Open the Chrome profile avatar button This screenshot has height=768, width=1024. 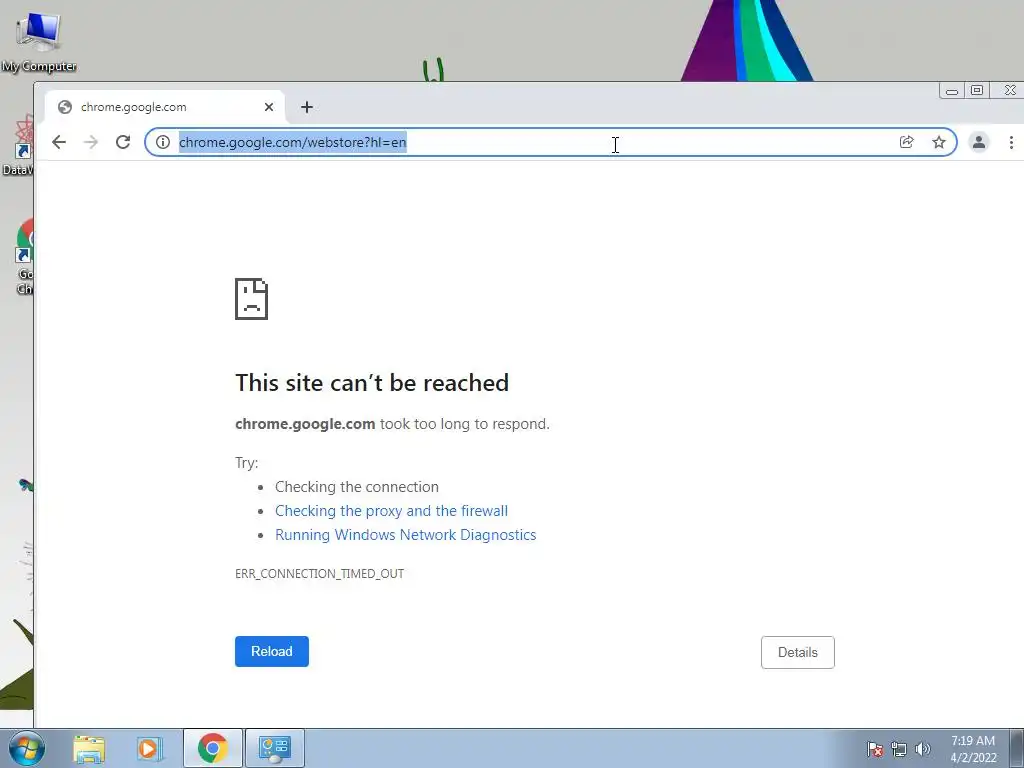(978, 142)
